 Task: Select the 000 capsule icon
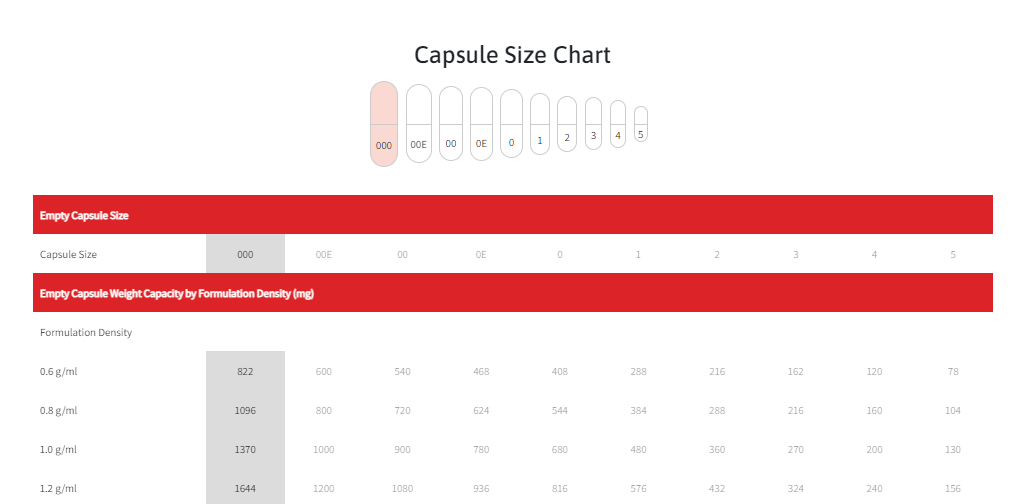(384, 124)
